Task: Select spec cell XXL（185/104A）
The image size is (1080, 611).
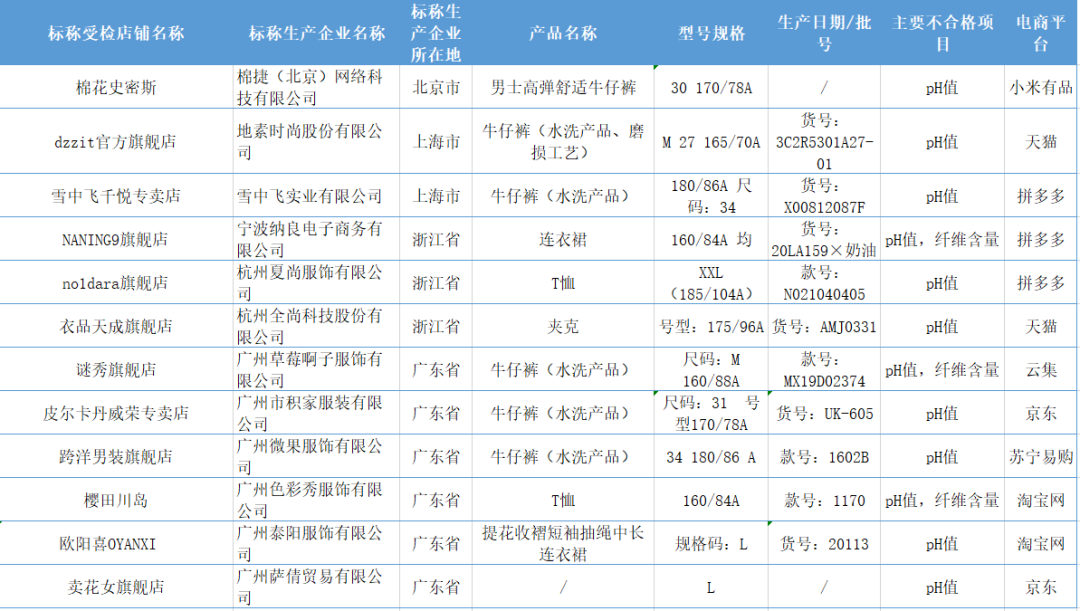Action: [x=712, y=283]
